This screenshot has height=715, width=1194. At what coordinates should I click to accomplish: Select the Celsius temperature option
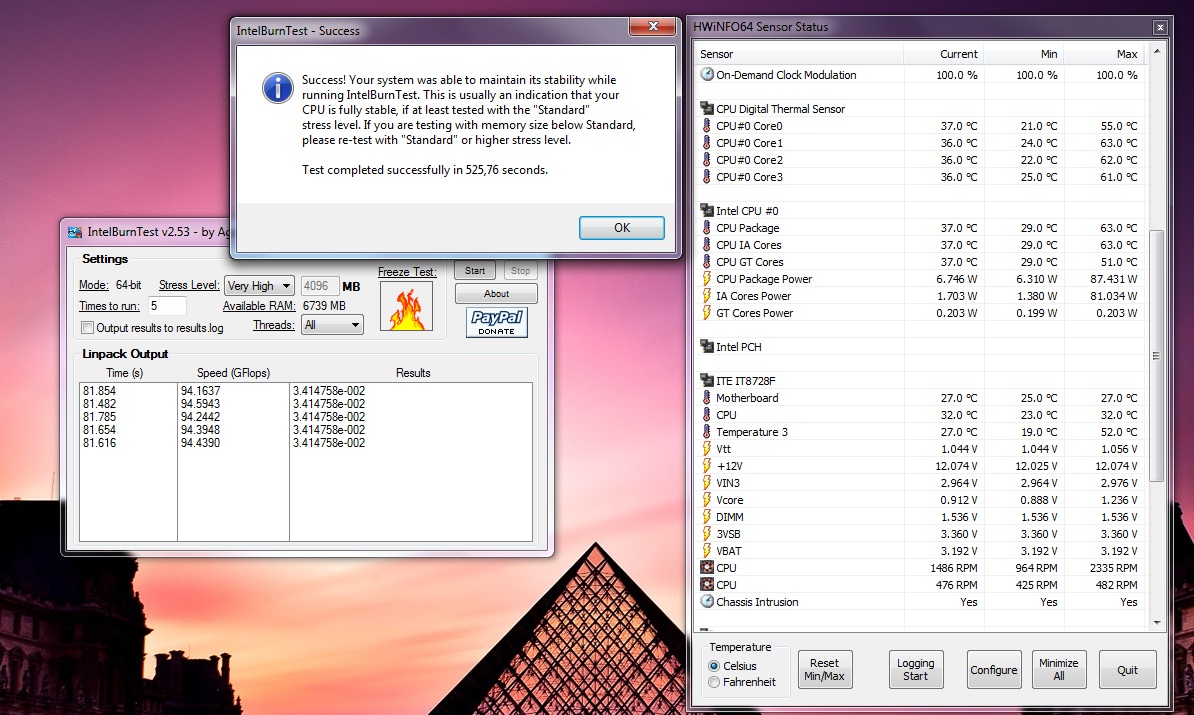point(714,666)
